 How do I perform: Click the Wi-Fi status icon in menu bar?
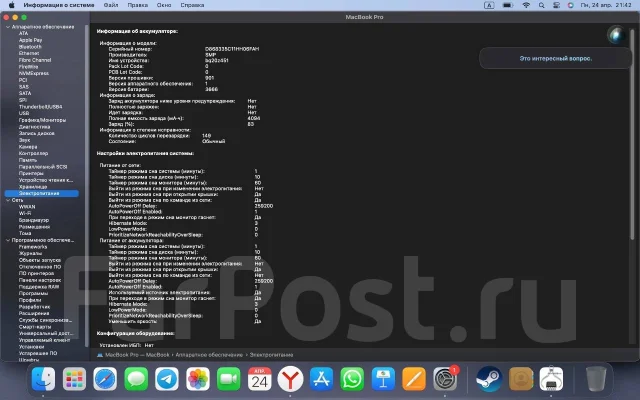526,5
